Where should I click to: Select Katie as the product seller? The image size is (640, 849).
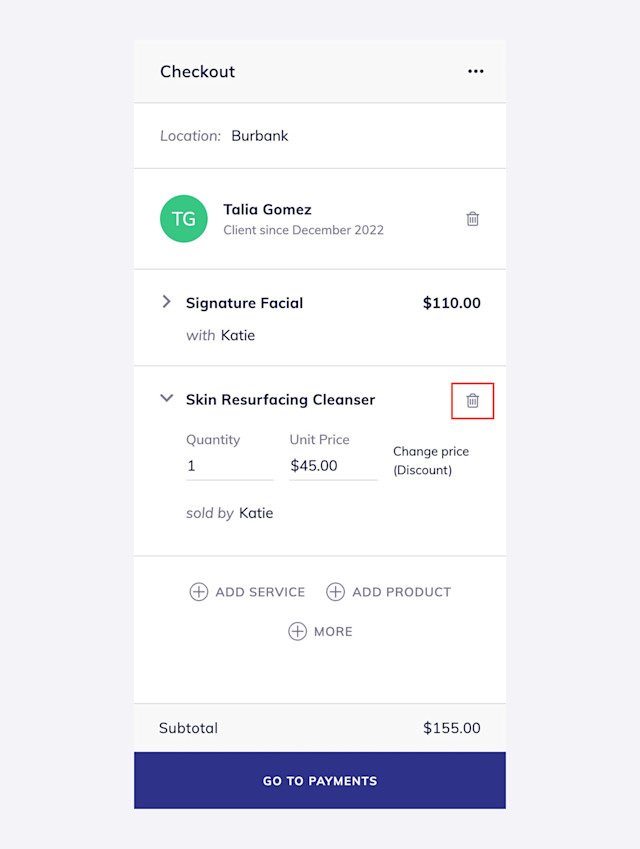click(x=256, y=513)
